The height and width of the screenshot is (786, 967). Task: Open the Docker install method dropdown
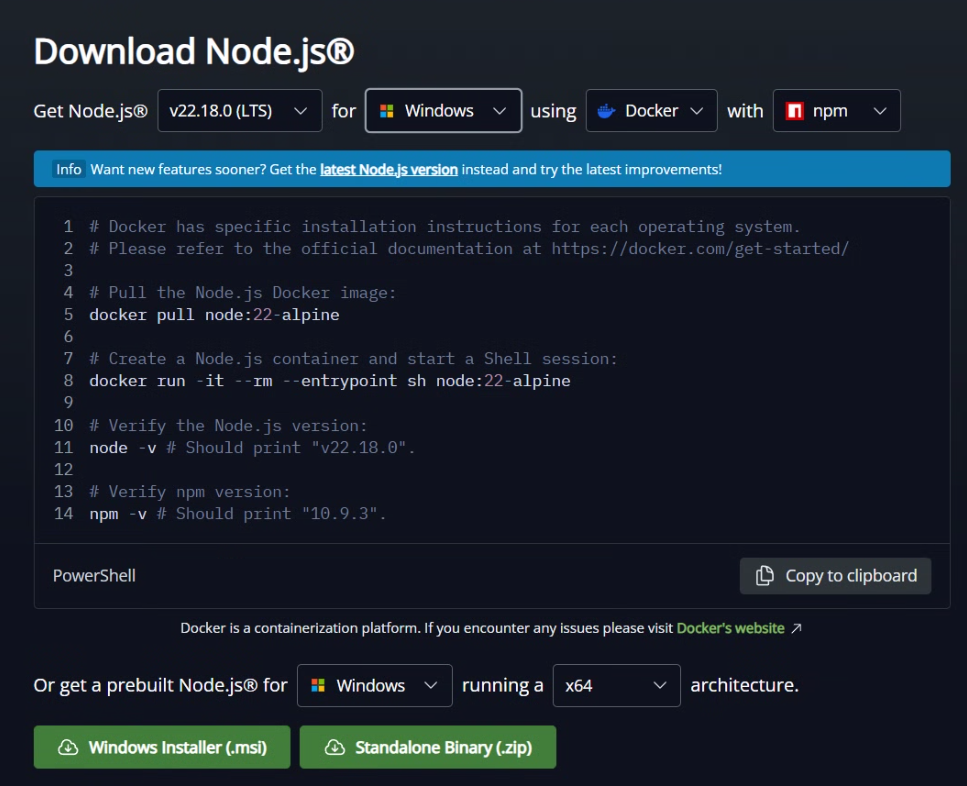pos(651,111)
